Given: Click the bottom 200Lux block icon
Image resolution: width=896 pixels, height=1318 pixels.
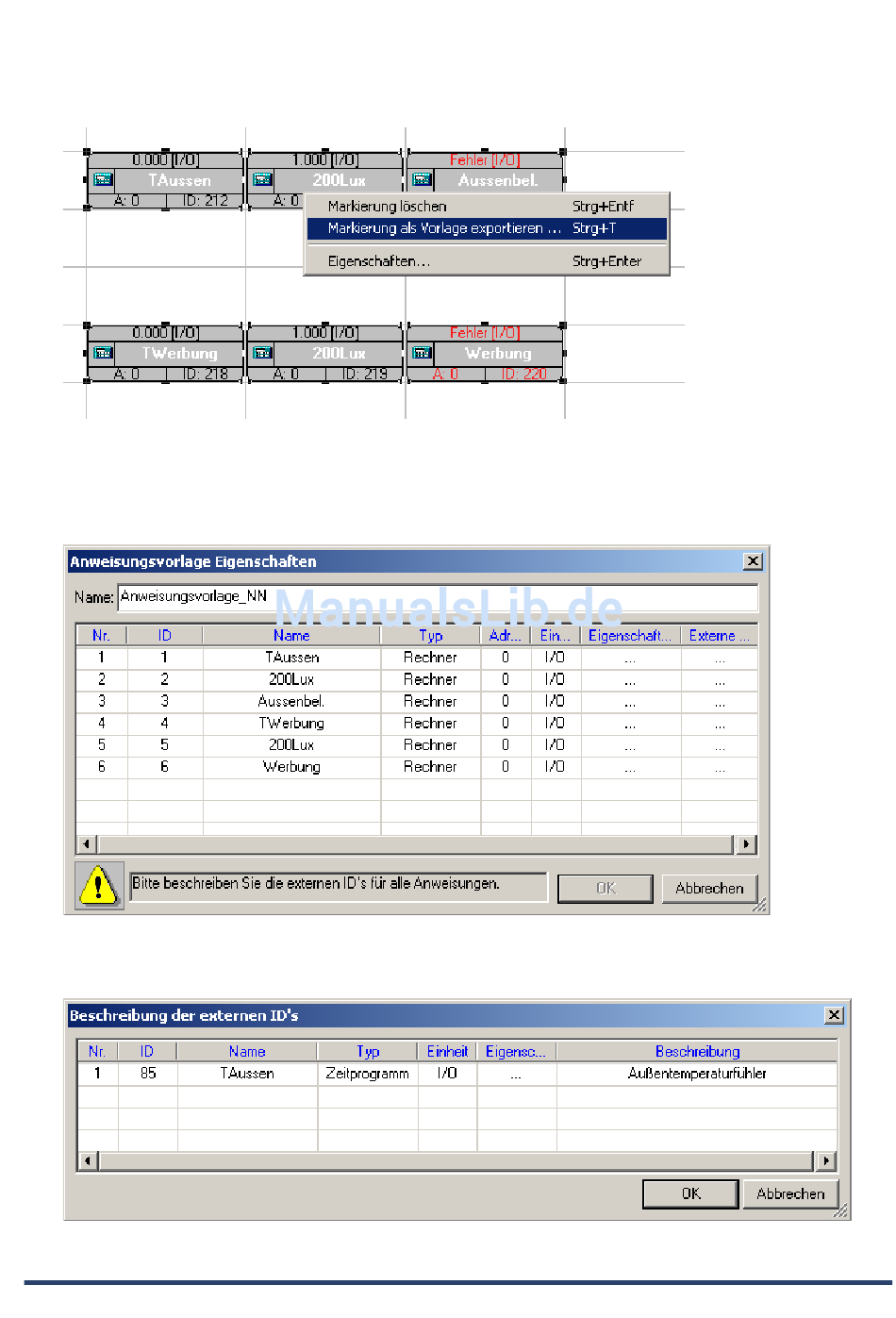Looking at the screenshot, I should coord(262,353).
